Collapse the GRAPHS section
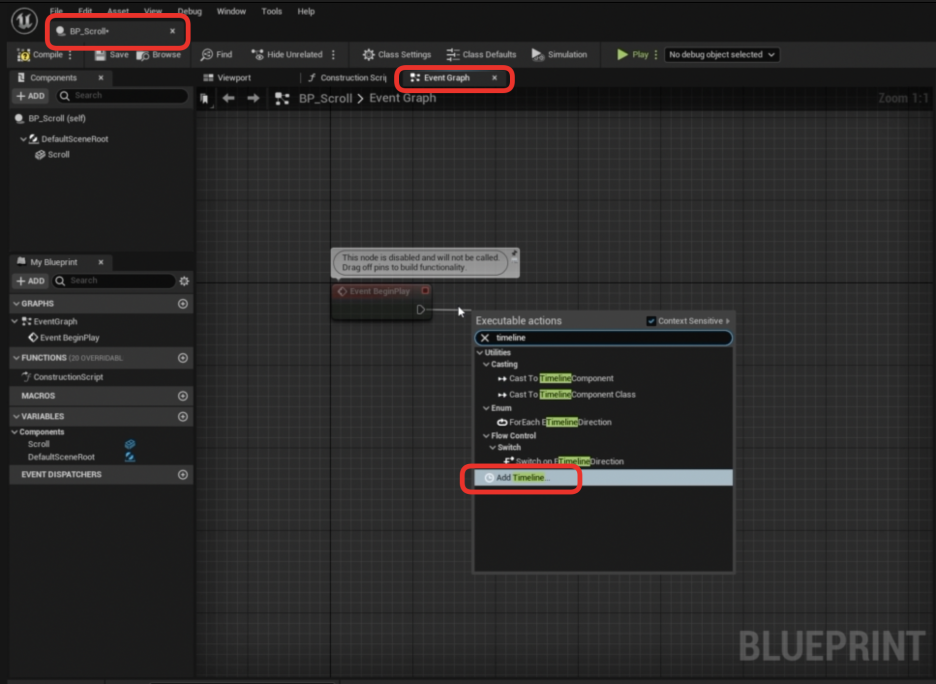Image resolution: width=936 pixels, height=684 pixels. tap(16, 303)
